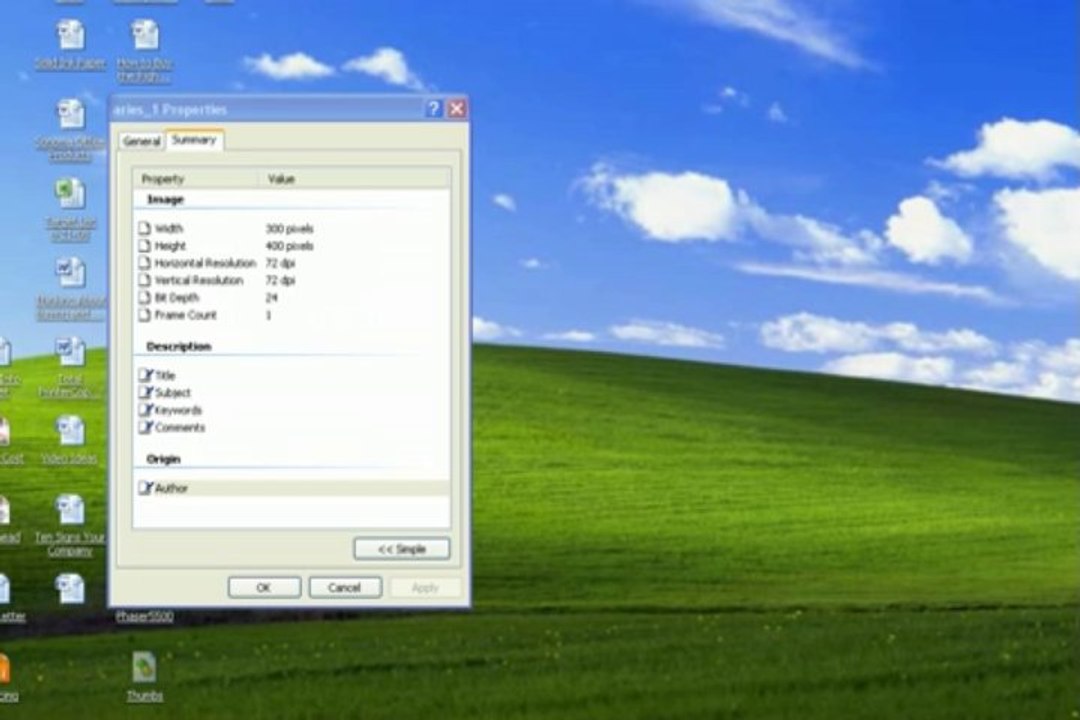The image size is (1080, 720).
Task: Click the Frame Count value 1
Action: [x=269, y=315]
